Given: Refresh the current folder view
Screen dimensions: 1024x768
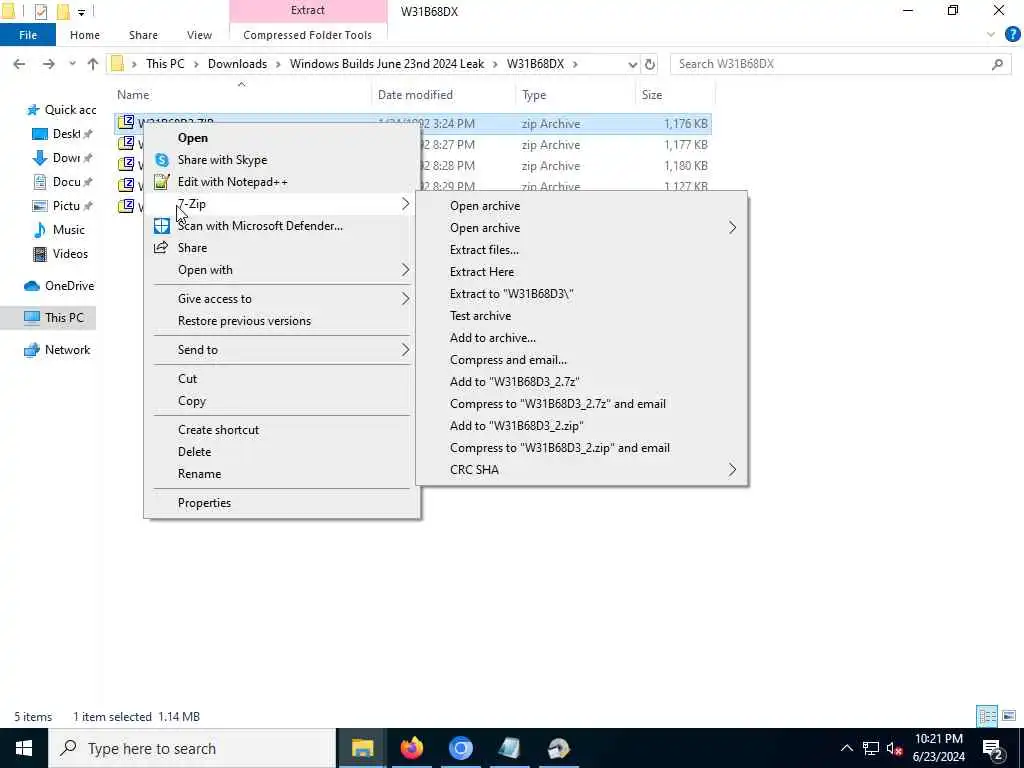Looking at the screenshot, I should point(650,64).
